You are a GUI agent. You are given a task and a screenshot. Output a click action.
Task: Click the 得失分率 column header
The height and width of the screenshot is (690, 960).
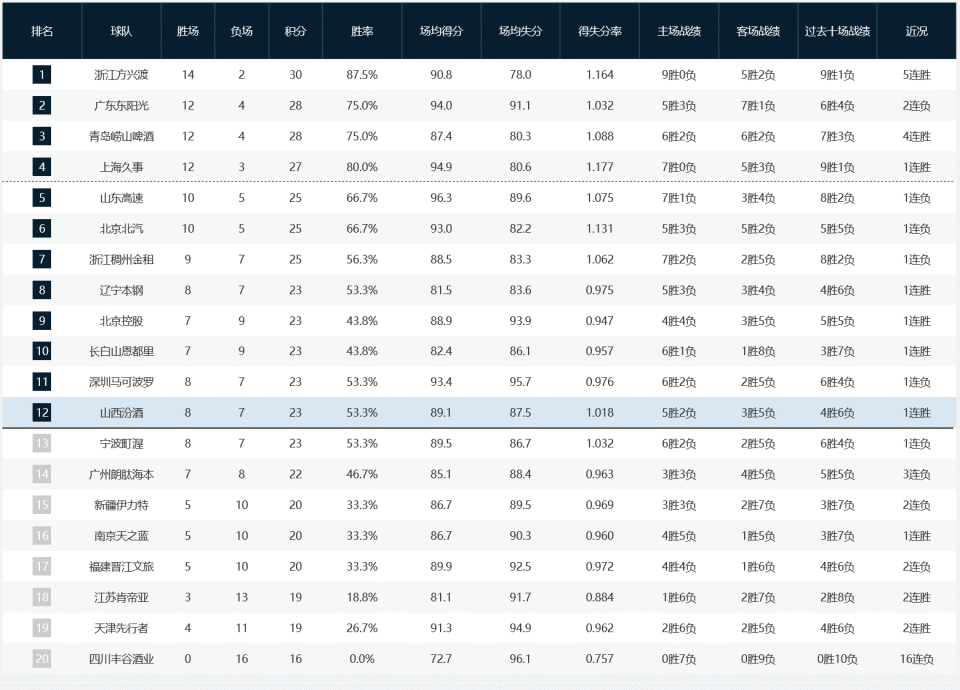coord(600,31)
